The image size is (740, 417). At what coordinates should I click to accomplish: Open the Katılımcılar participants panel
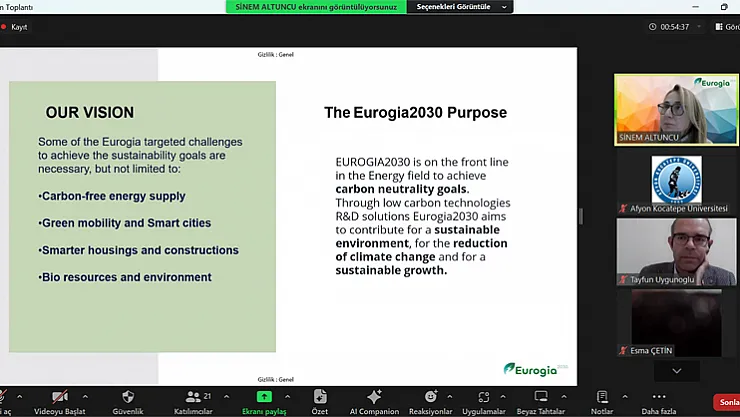pos(193,401)
